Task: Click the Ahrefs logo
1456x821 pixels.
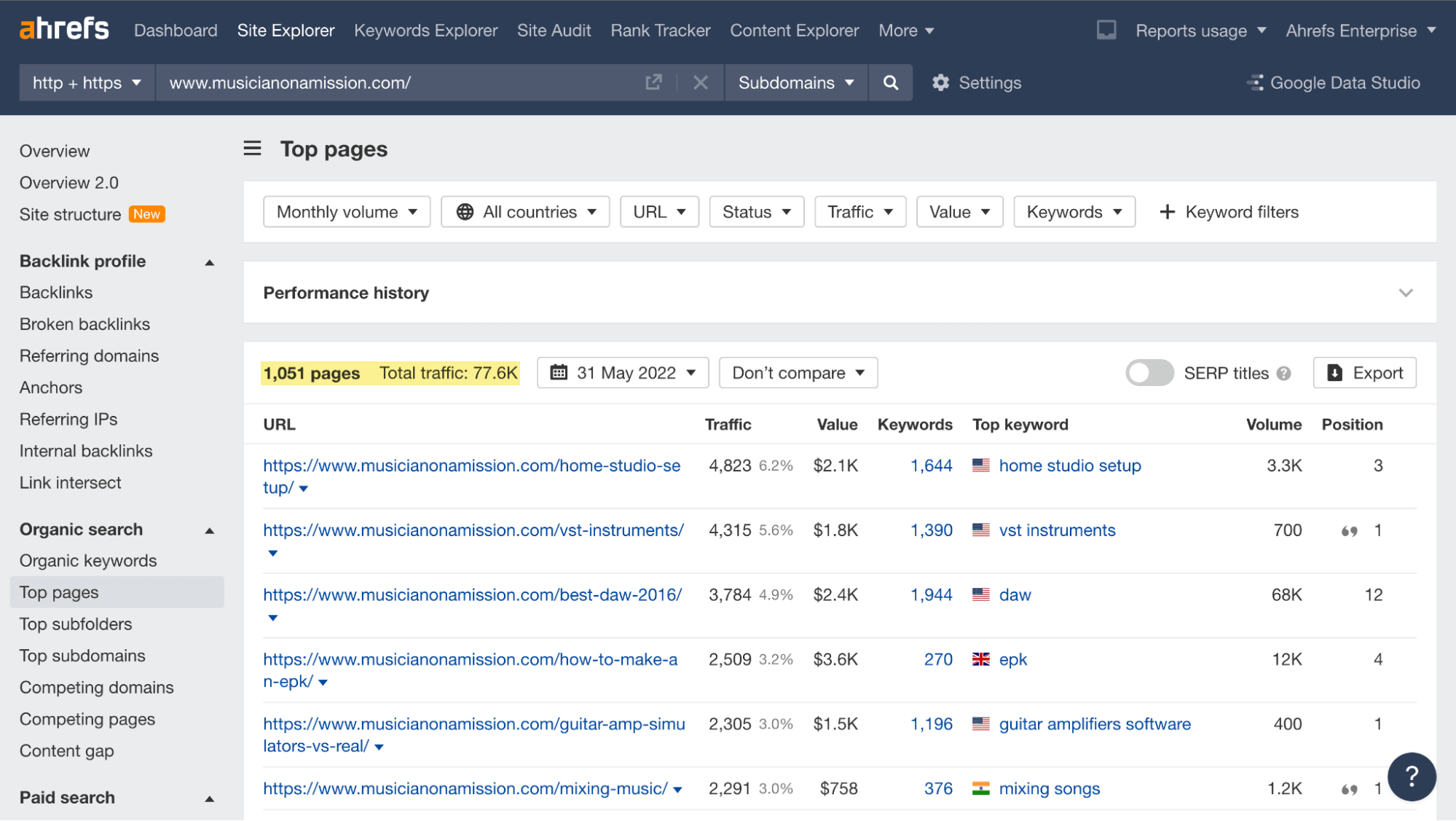Action: 64,29
